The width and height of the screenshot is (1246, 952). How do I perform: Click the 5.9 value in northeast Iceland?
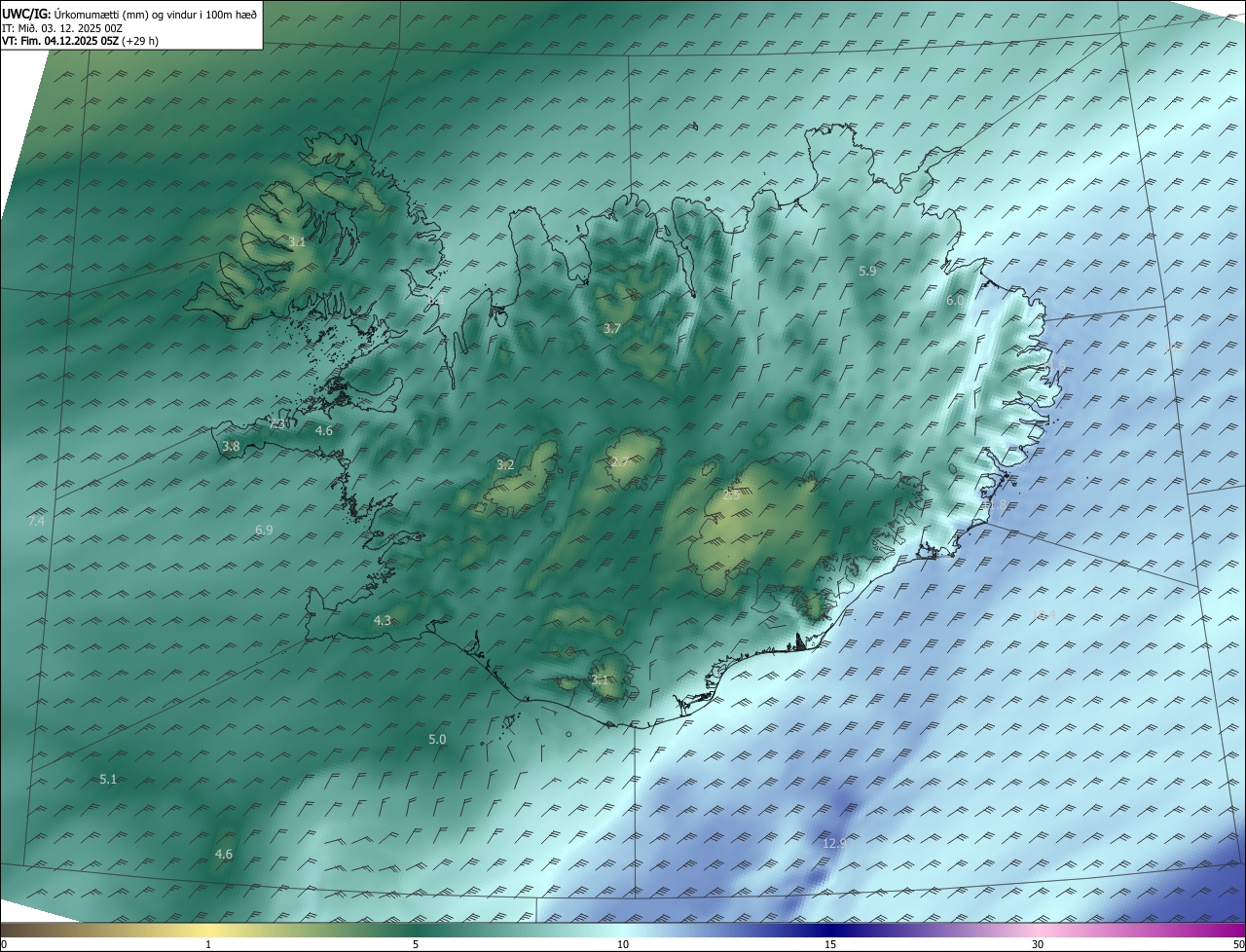click(x=867, y=272)
